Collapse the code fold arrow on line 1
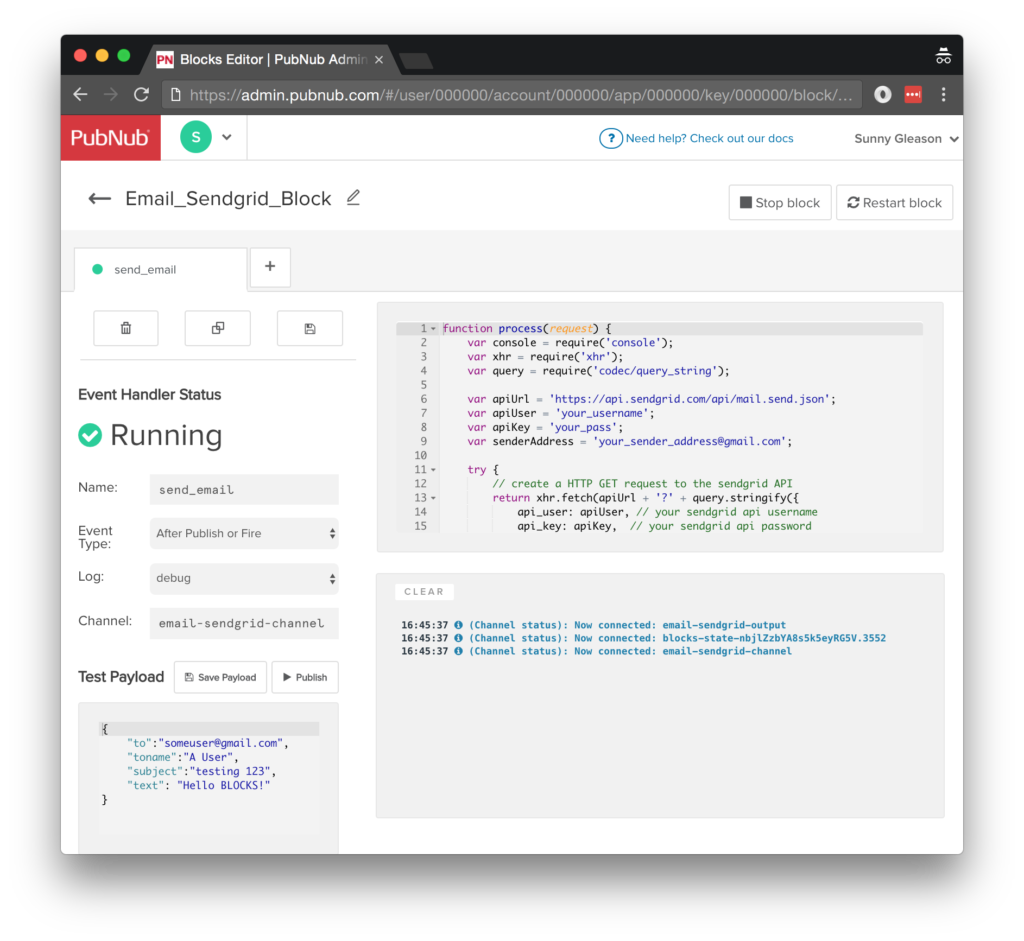Image resolution: width=1024 pixels, height=941 pixels. (x=433, y=329)
